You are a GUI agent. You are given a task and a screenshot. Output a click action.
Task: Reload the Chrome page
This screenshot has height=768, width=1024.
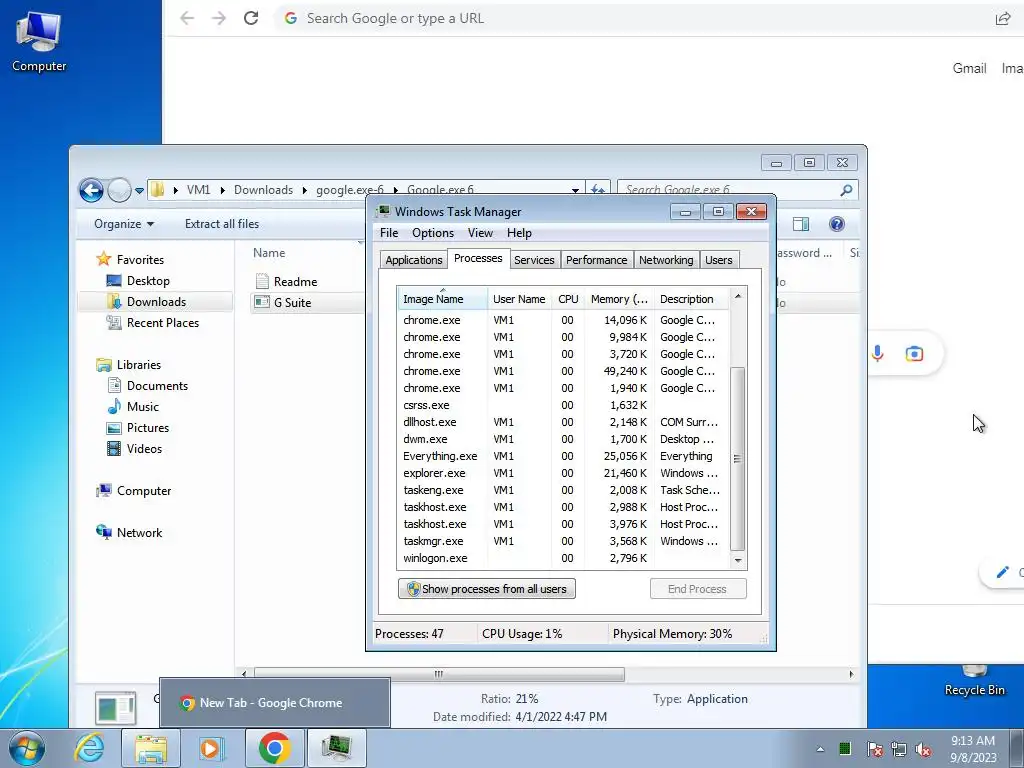251,18
